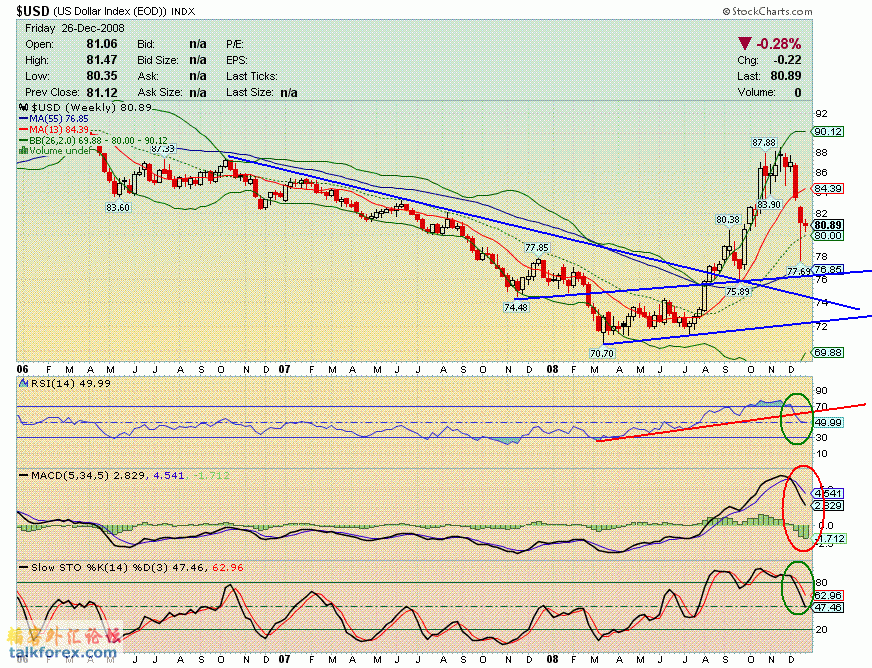Click the MACD(5,34,5) legend label

click(x=70, y=476)
